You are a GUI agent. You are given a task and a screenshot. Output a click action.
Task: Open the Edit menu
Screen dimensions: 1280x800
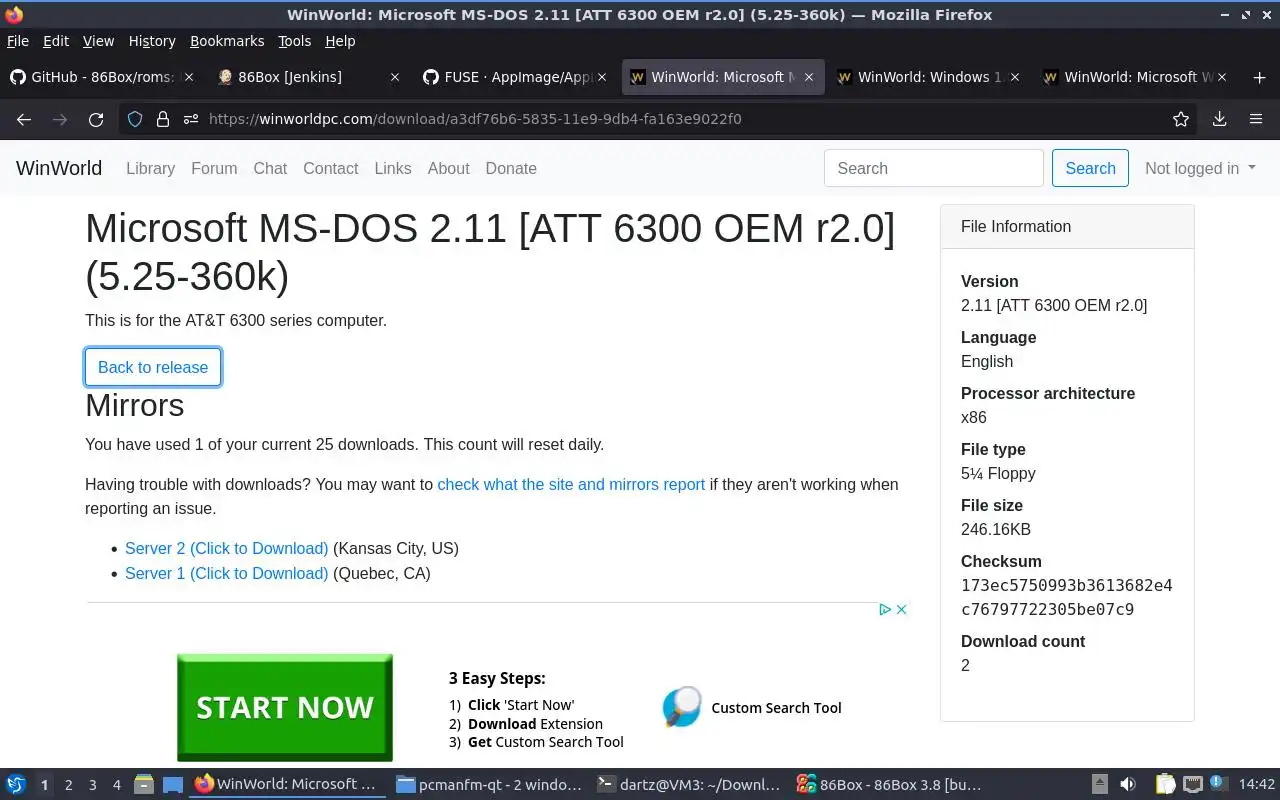56,41
